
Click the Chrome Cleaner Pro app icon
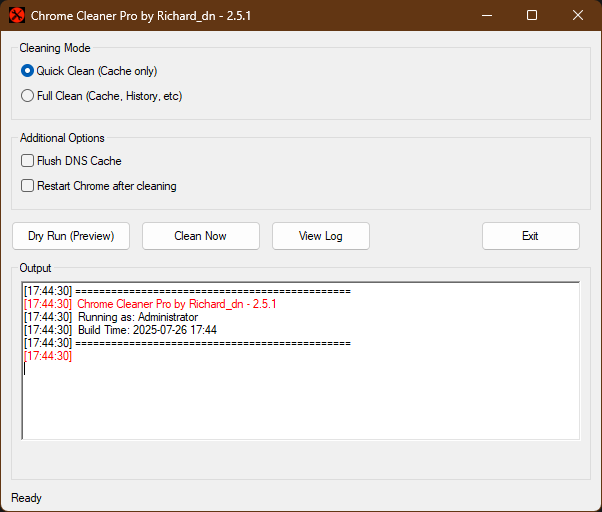[x=17, y=16]
